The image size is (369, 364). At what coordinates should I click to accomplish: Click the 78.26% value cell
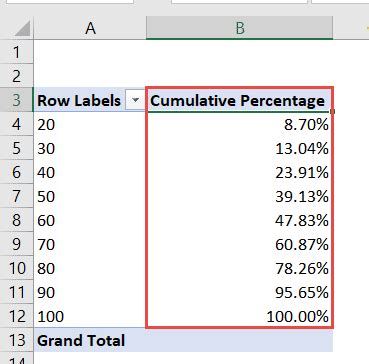tap(239, 268)
